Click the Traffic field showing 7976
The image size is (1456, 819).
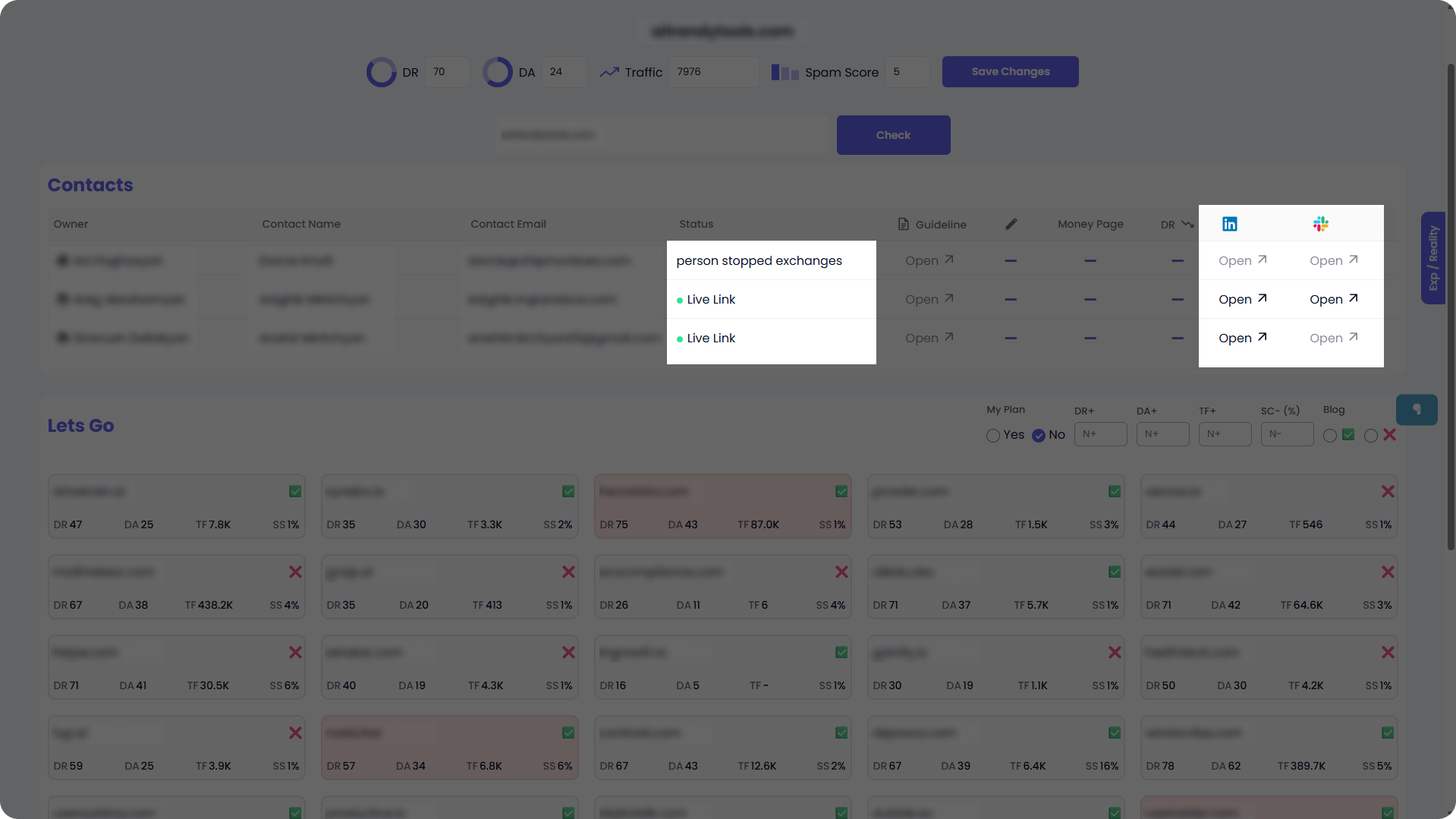pos(713,72)
